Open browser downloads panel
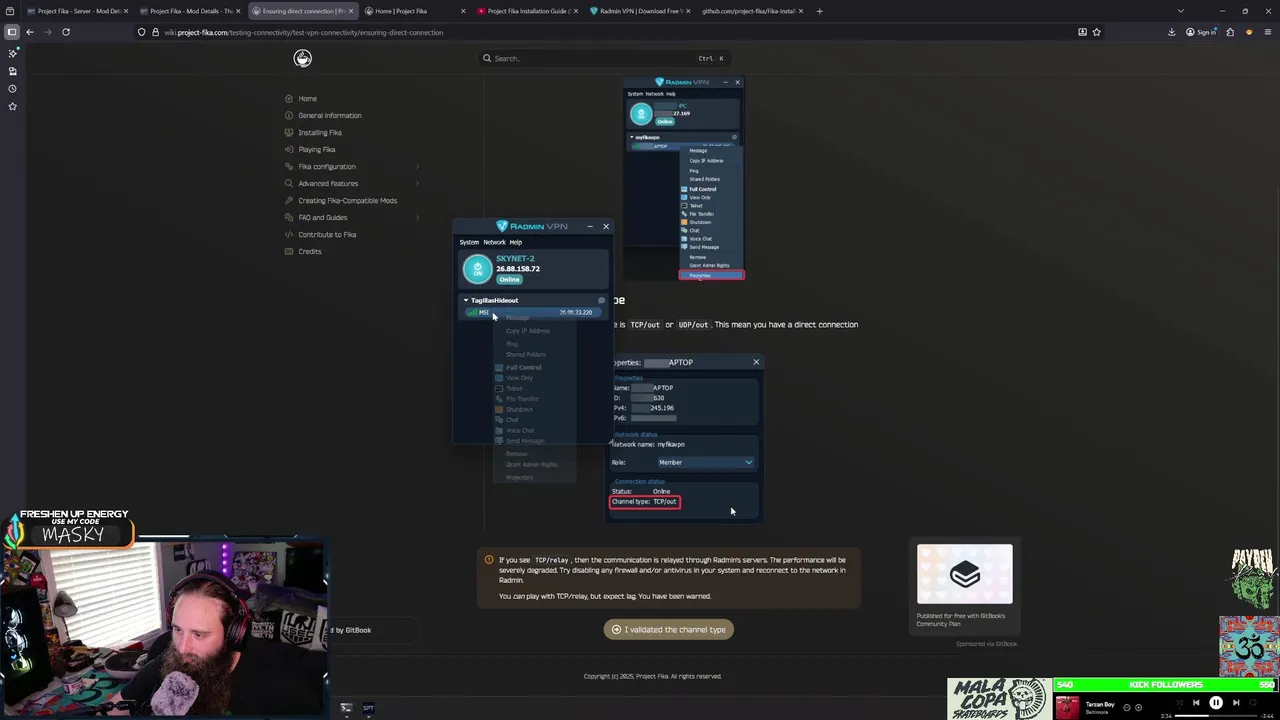The width and height of the screenshot is (1280, 720). (x=1172, y=32)
